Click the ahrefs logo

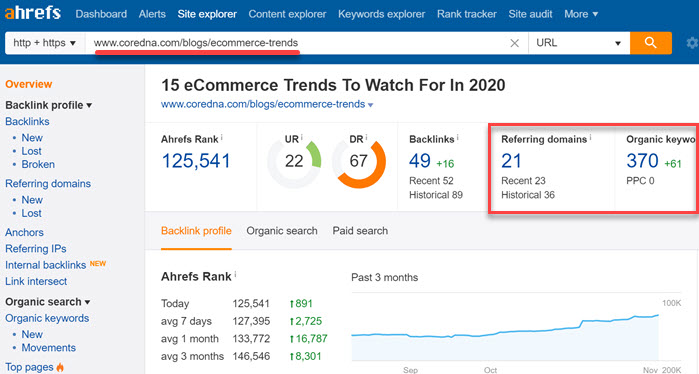tap(33, 12)
